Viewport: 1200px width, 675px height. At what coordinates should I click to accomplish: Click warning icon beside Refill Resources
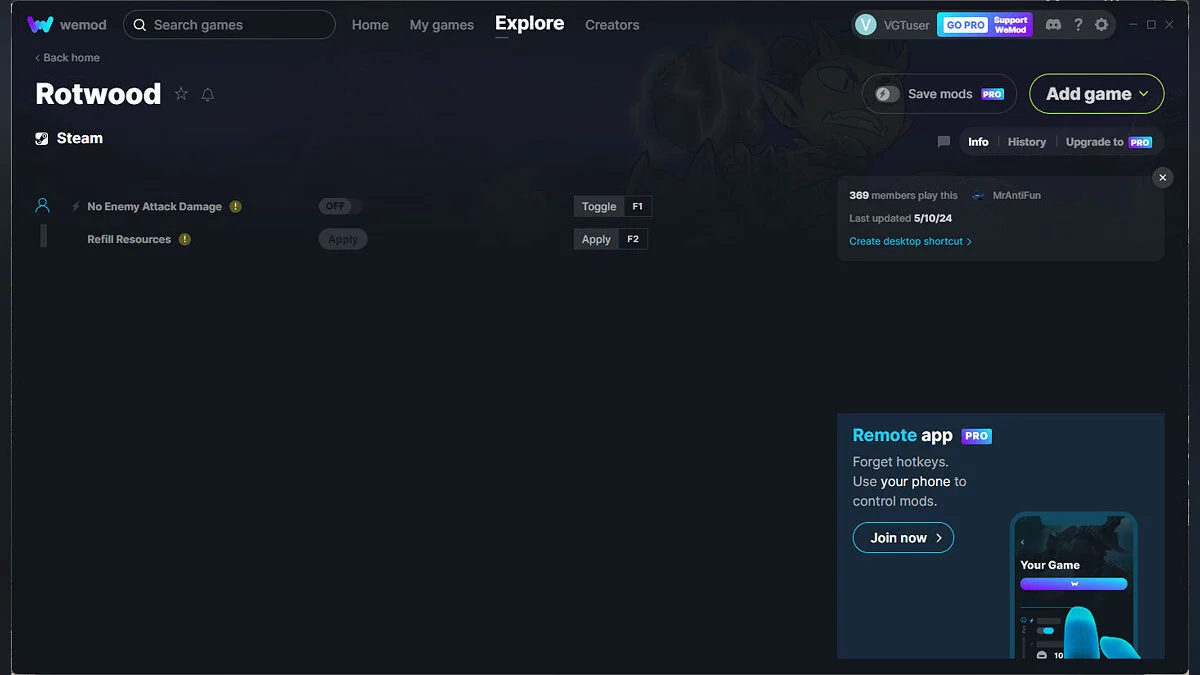tap(185, 240)
